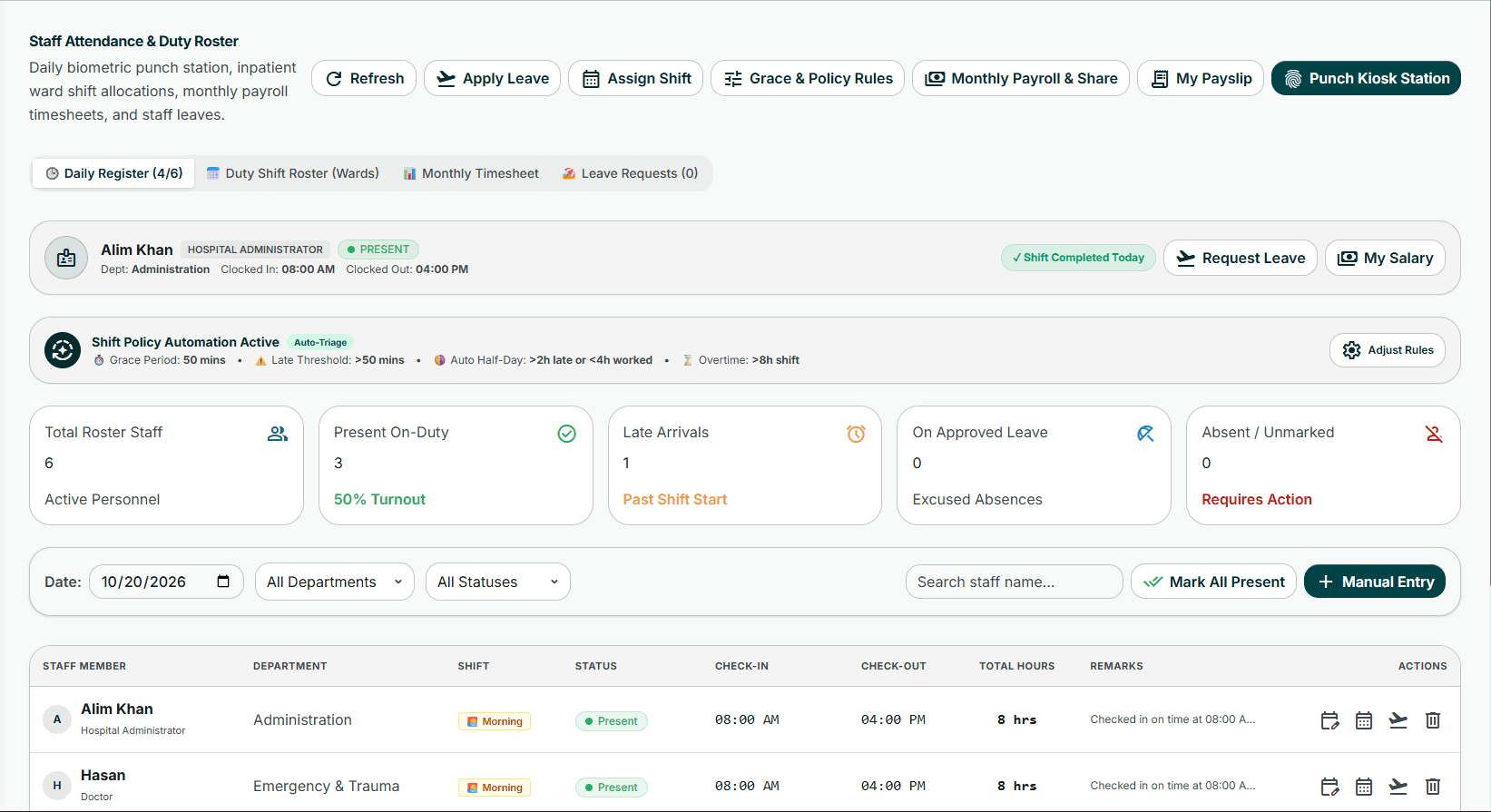This screenshot has height=812, width=1491.
Task: Select the Leave Requests (0) tab
Action: tap(631, 173)
